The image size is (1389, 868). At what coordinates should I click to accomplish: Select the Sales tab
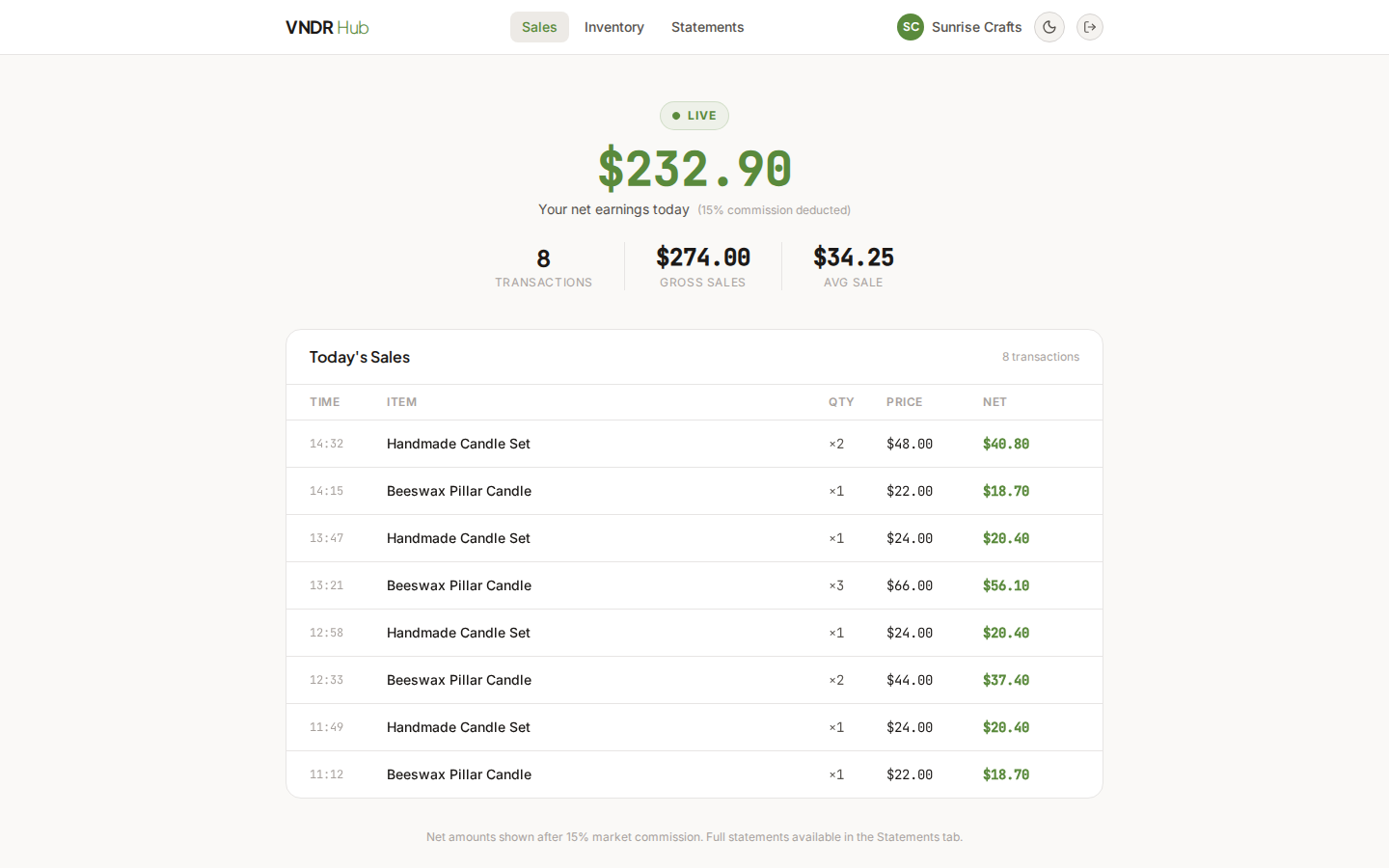(539, 27)
